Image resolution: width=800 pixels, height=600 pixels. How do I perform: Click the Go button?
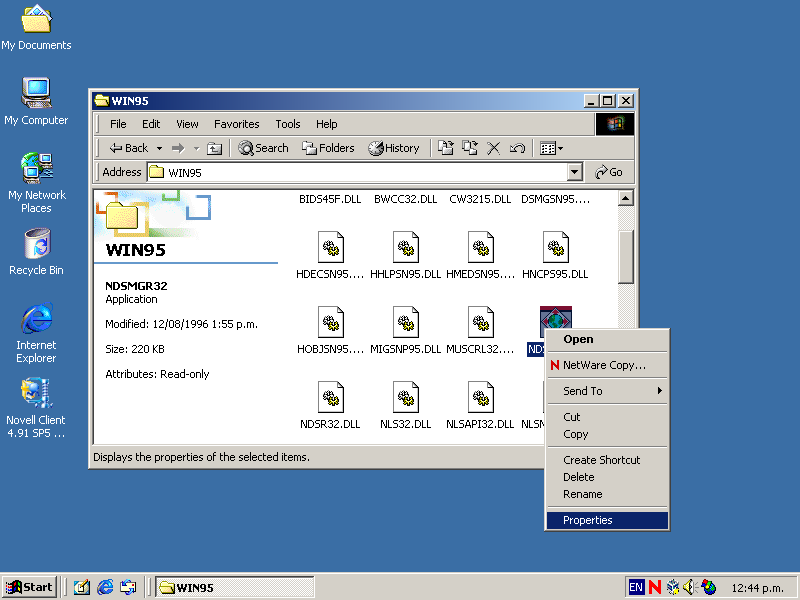tap(609, 172)
